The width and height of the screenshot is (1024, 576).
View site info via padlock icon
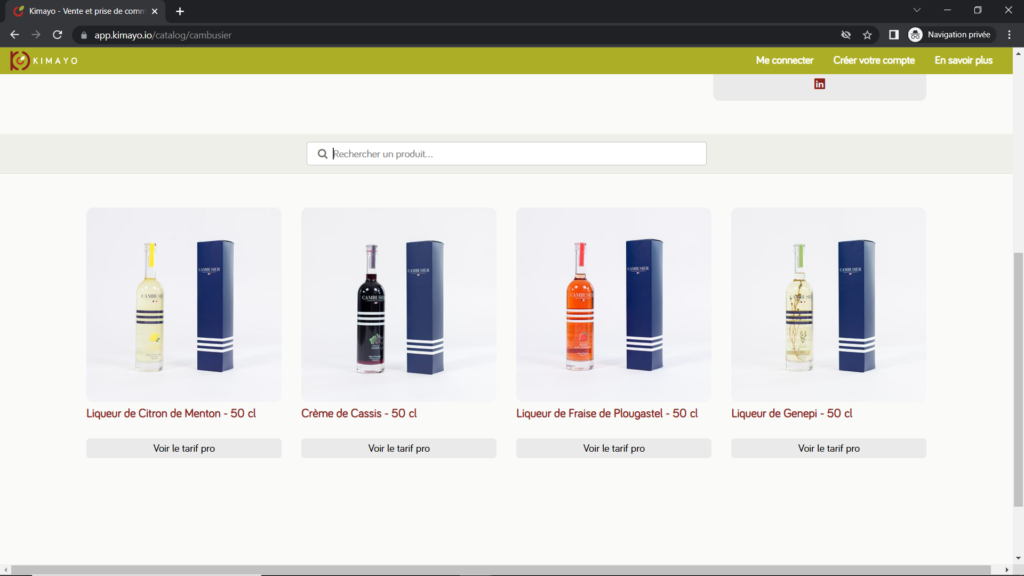84,35
